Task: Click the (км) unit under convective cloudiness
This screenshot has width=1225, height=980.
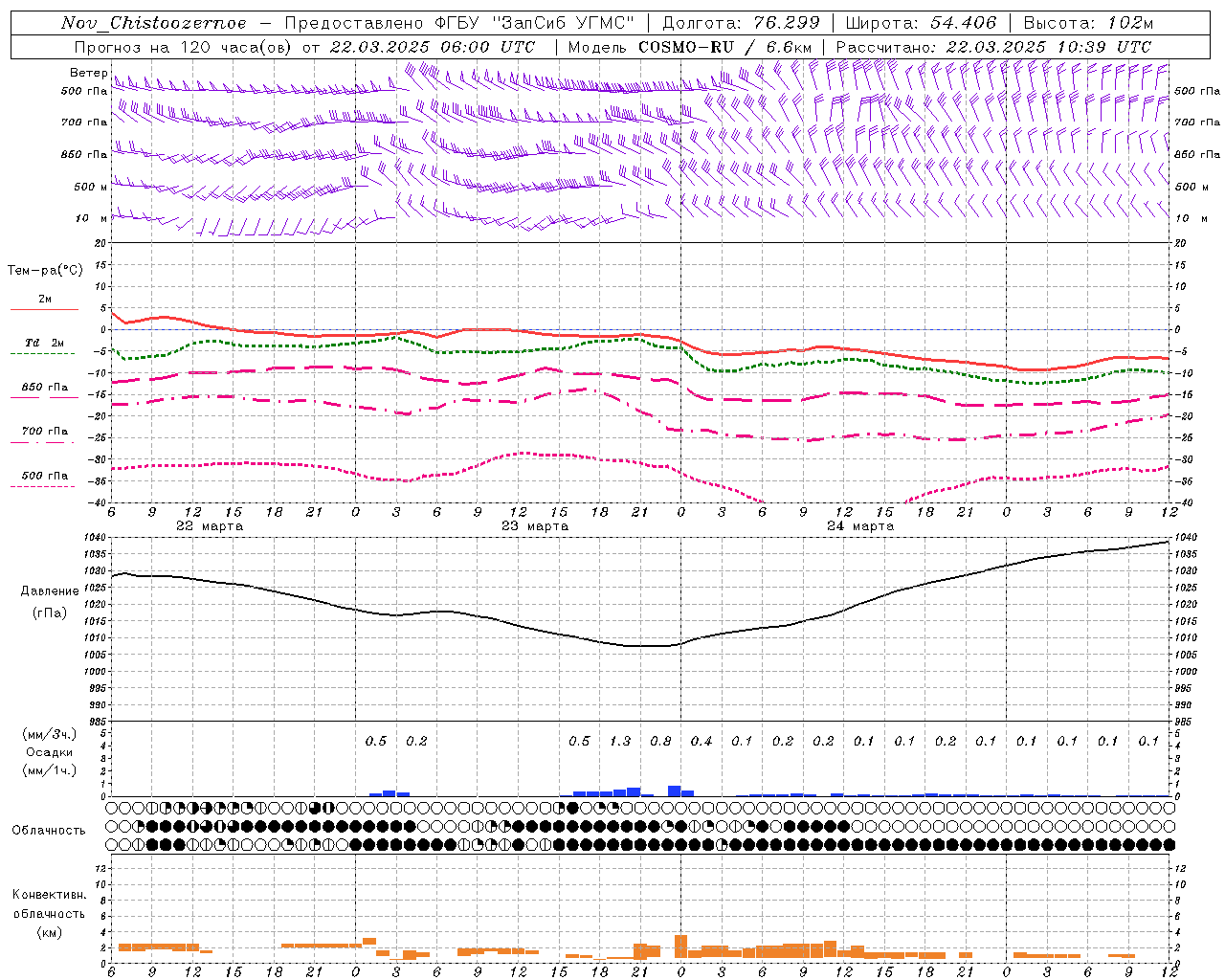Action: (x=50, y=932)
